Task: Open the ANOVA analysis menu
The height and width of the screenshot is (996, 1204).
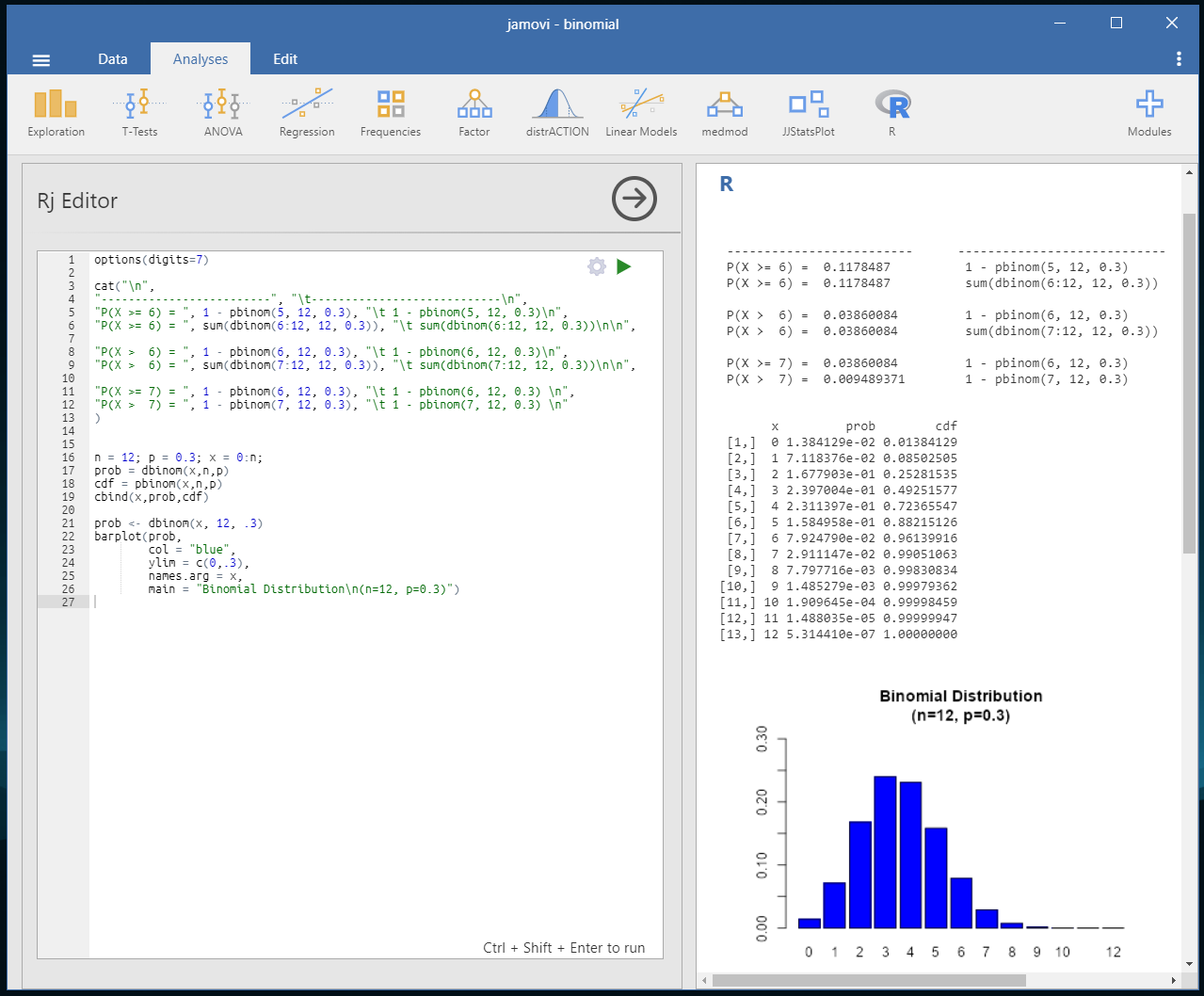Action: click(x=223, y=113)
